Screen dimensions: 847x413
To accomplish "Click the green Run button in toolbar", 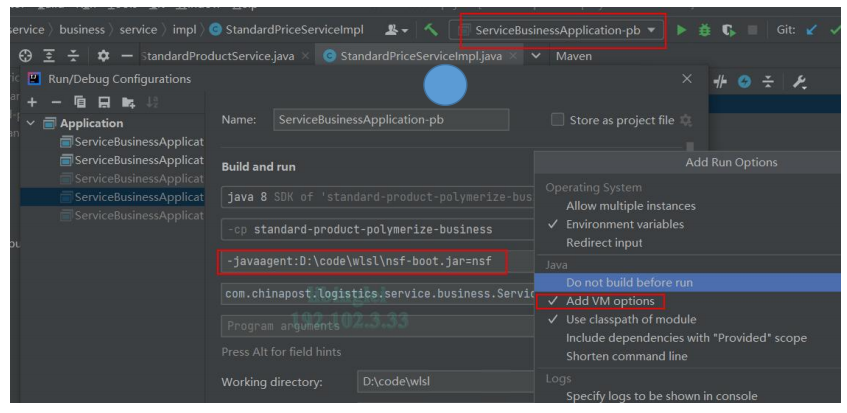I will (x=681, y=30).
